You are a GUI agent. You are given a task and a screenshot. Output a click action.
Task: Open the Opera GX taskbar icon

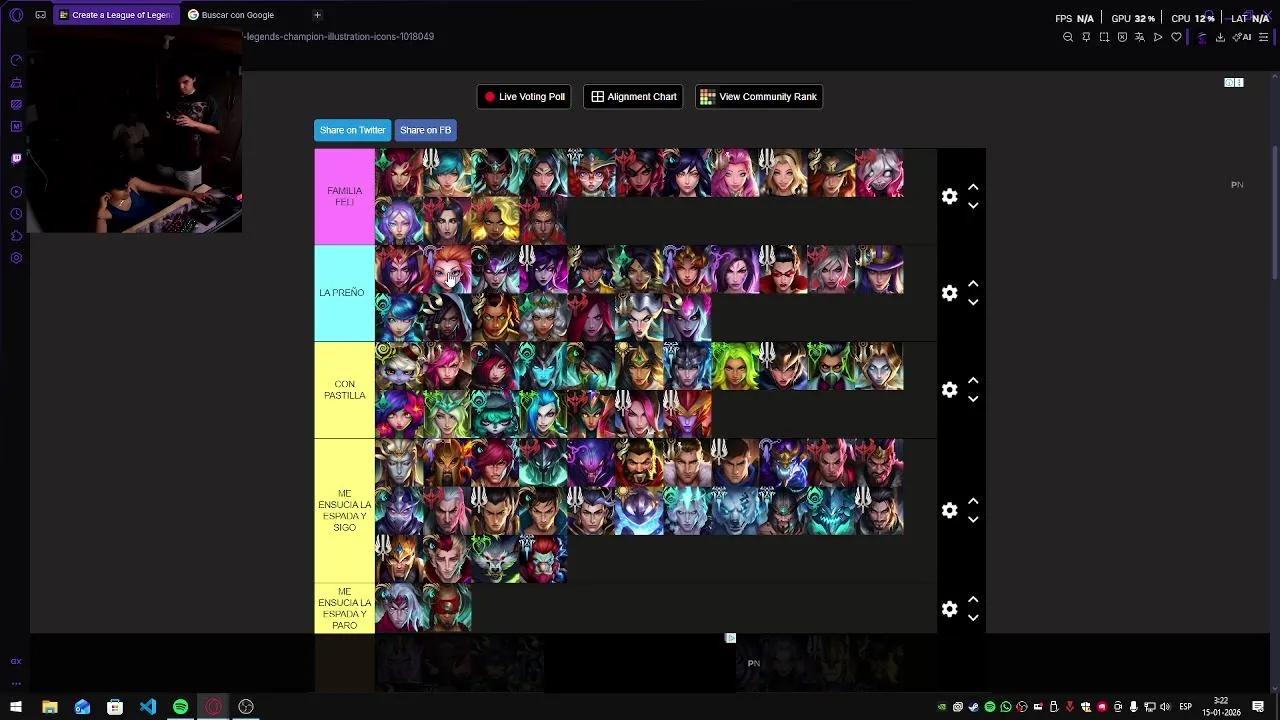pyautogui.click(x=214, y=707)
